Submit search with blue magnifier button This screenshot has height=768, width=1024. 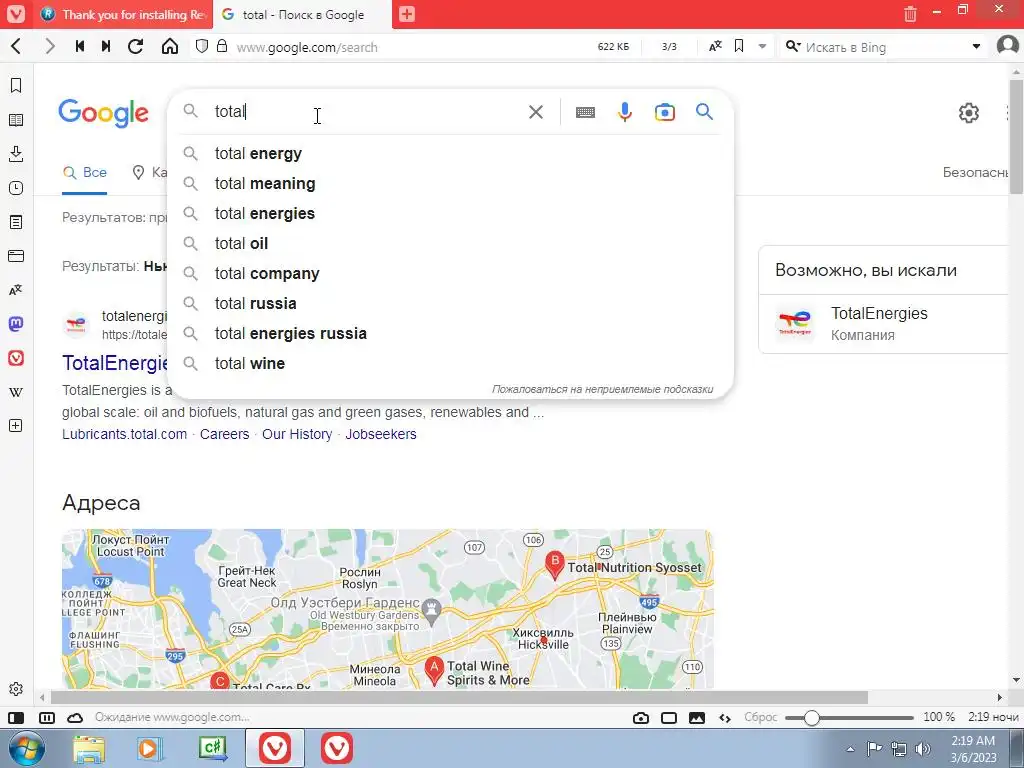704,112
